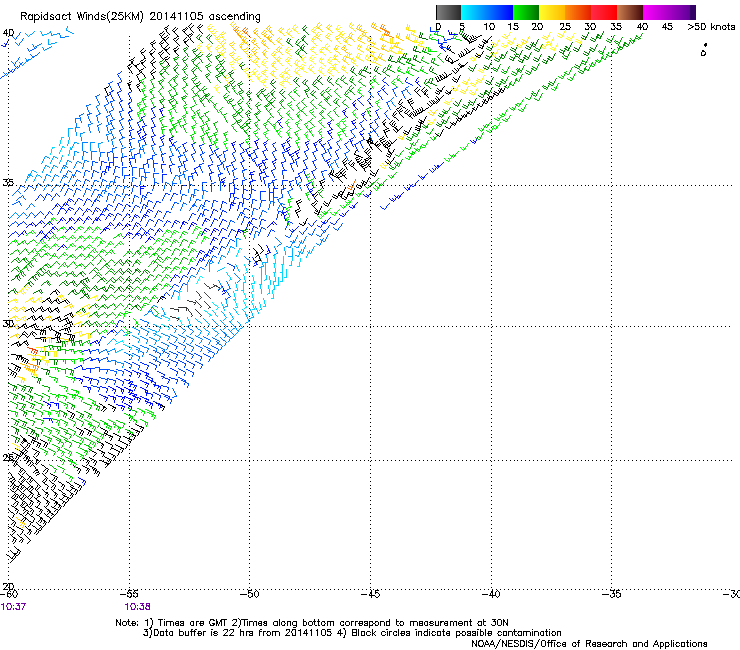This screenshot has width=740, height=650.
Task: Click the title 'Rapidscat Winds(25KM) 20141105 ascending'
Action: pyautogui.click(x=140, y=17)
